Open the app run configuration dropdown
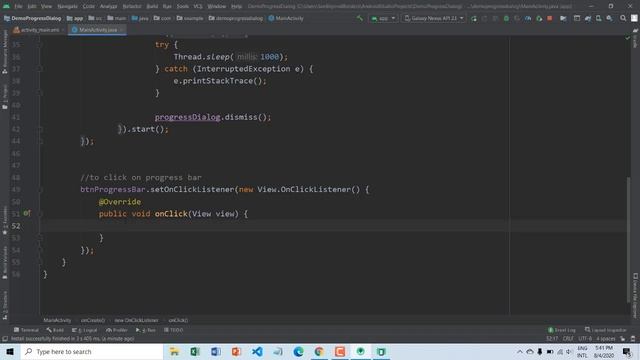Image resolution: width=640 pixels, height=360 pixels. 383,18
